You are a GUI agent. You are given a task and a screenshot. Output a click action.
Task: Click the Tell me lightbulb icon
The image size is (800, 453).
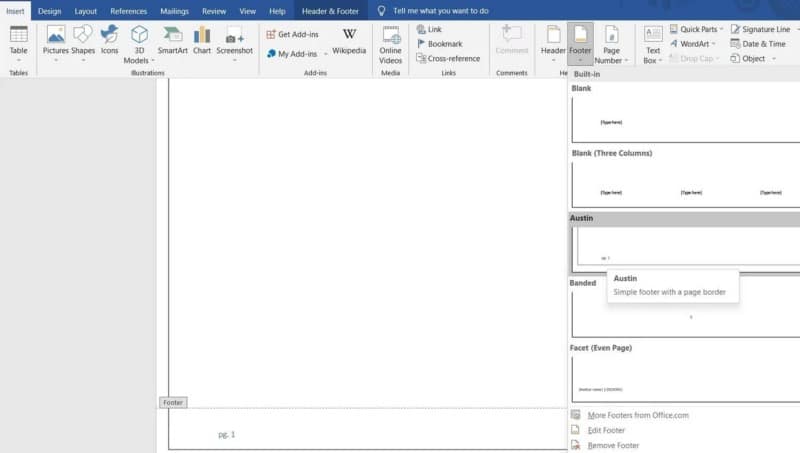click(381, 11)
